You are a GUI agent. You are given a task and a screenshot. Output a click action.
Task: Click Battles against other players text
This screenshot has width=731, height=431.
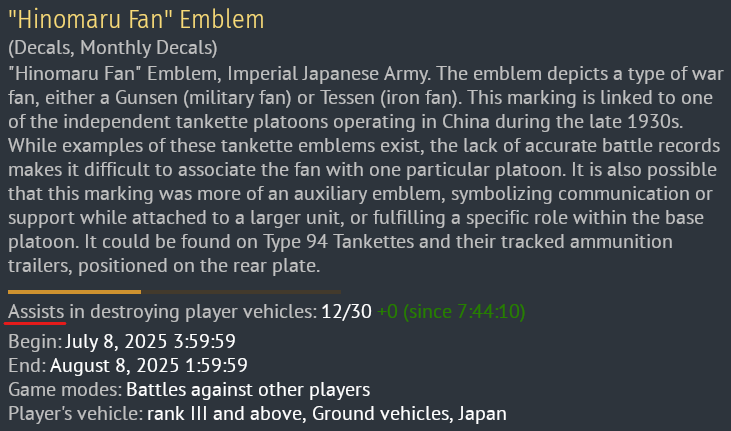click(x=248, y=389)
